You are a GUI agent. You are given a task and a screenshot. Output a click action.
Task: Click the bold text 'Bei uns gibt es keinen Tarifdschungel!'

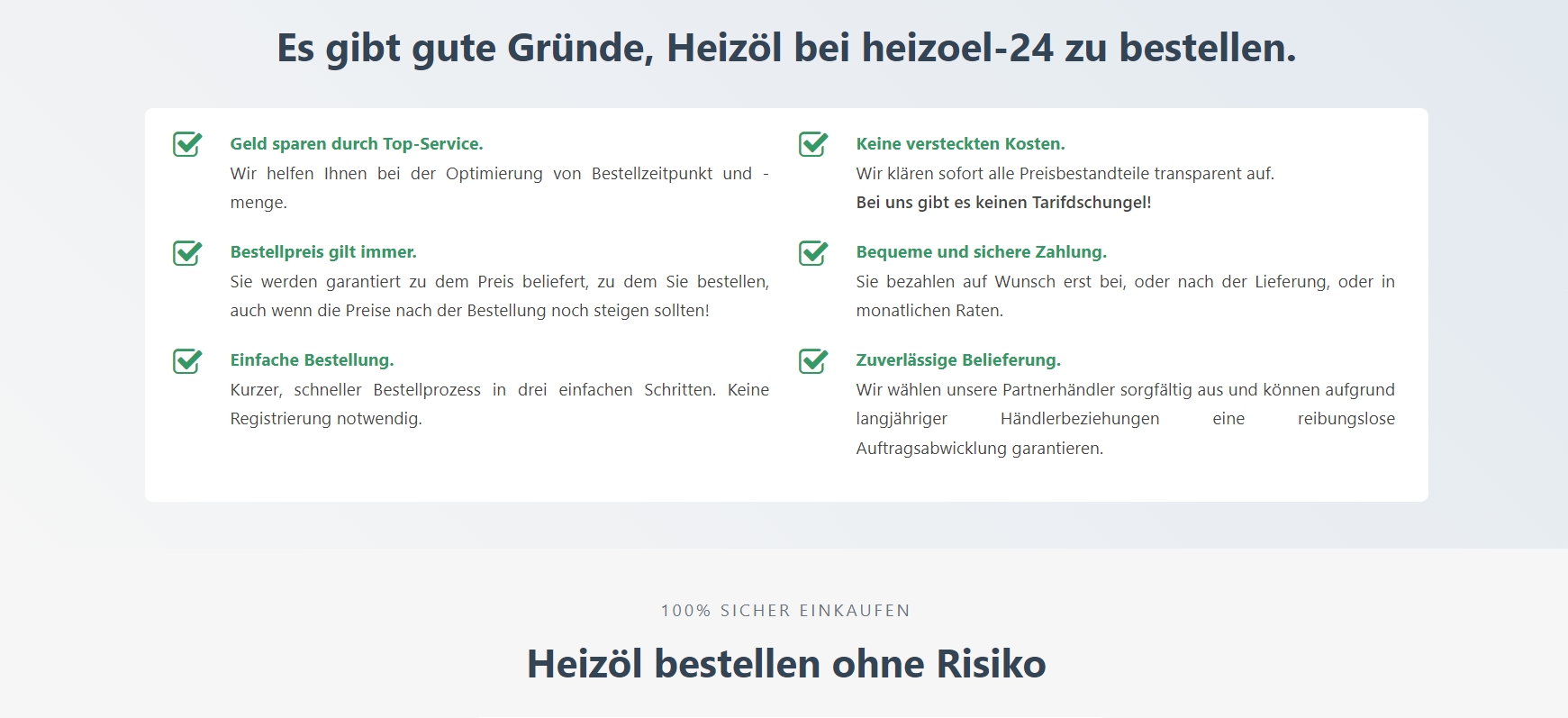[1003, 203]
